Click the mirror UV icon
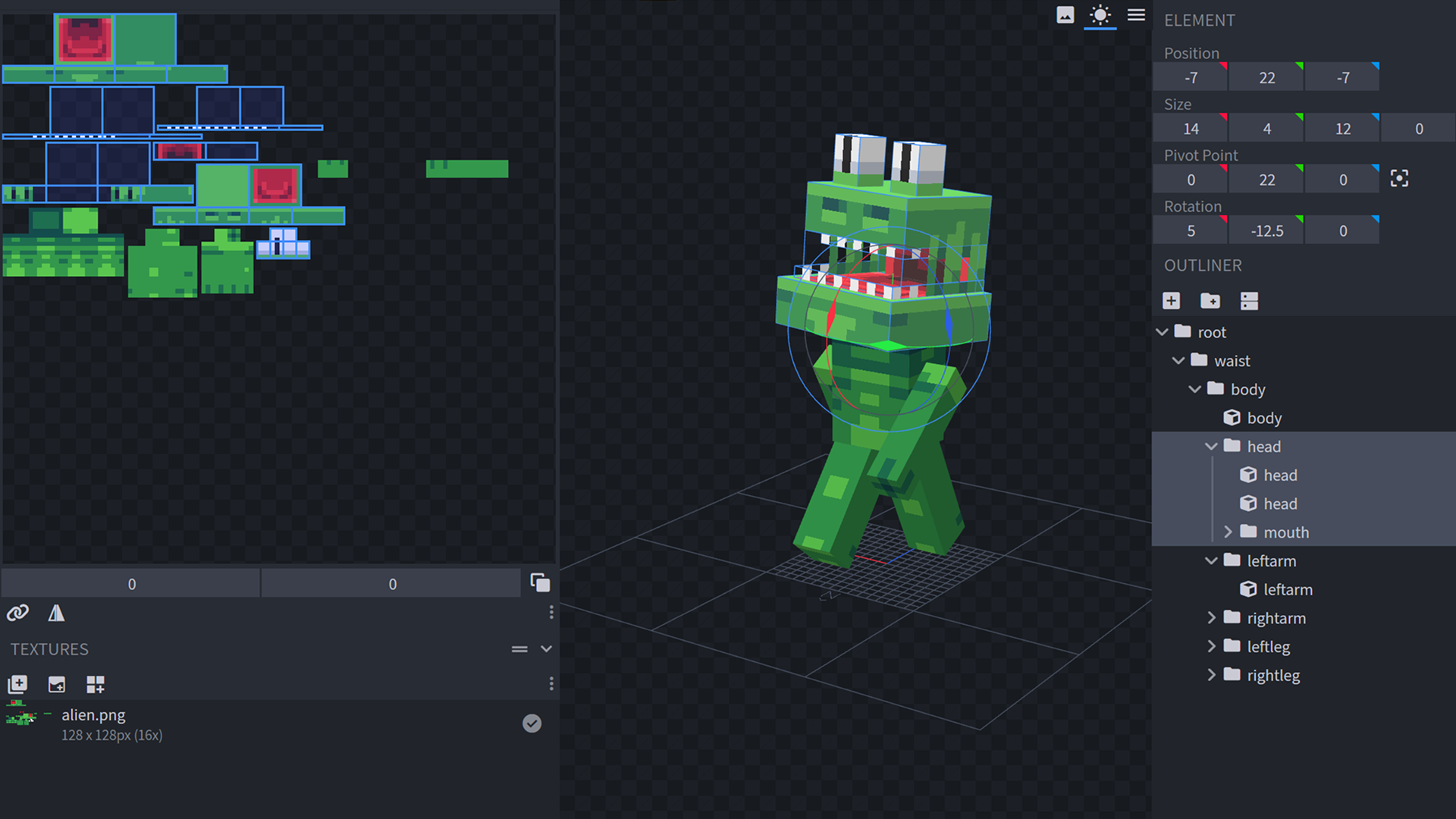Image resolution: width=1456 pixels, height=819 pixels. (56, 613)
